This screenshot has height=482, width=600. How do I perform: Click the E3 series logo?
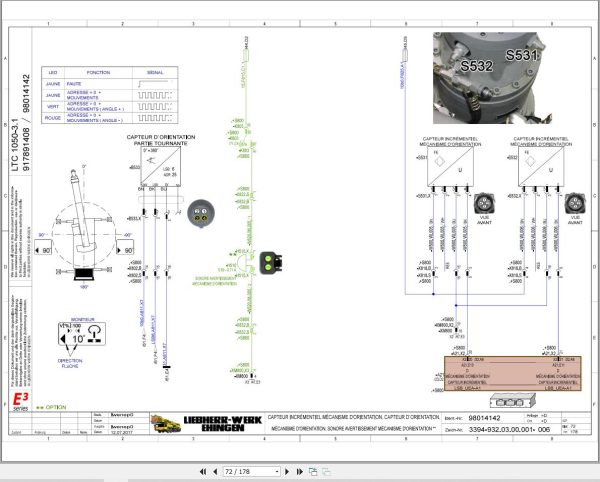coord(20,402)
